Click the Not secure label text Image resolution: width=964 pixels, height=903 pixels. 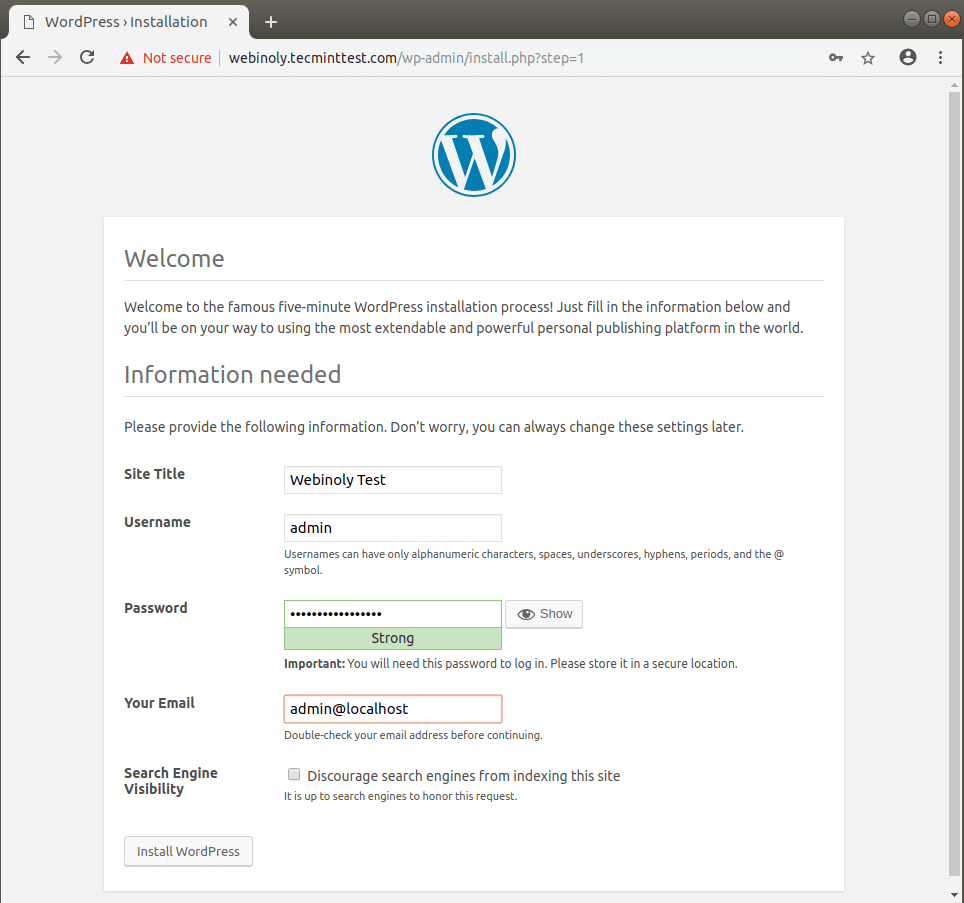(x=177, y=58)
